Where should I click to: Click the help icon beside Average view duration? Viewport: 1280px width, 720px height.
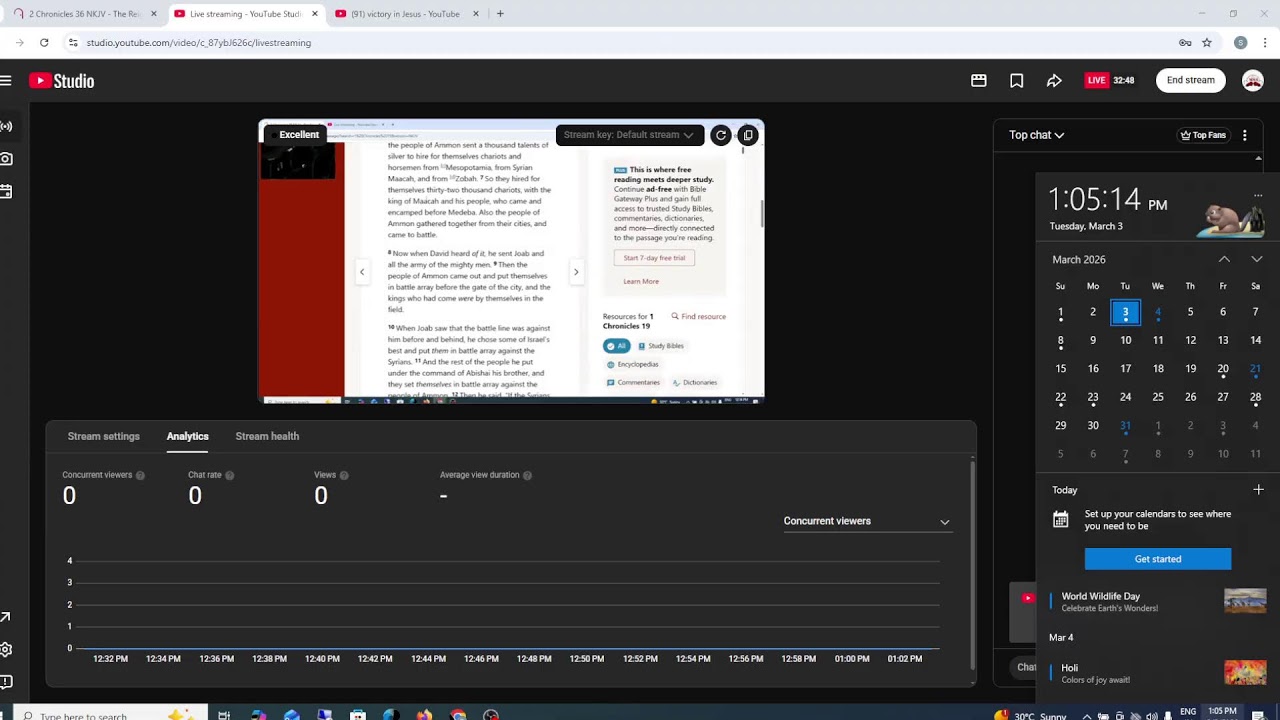pos(527,475)
